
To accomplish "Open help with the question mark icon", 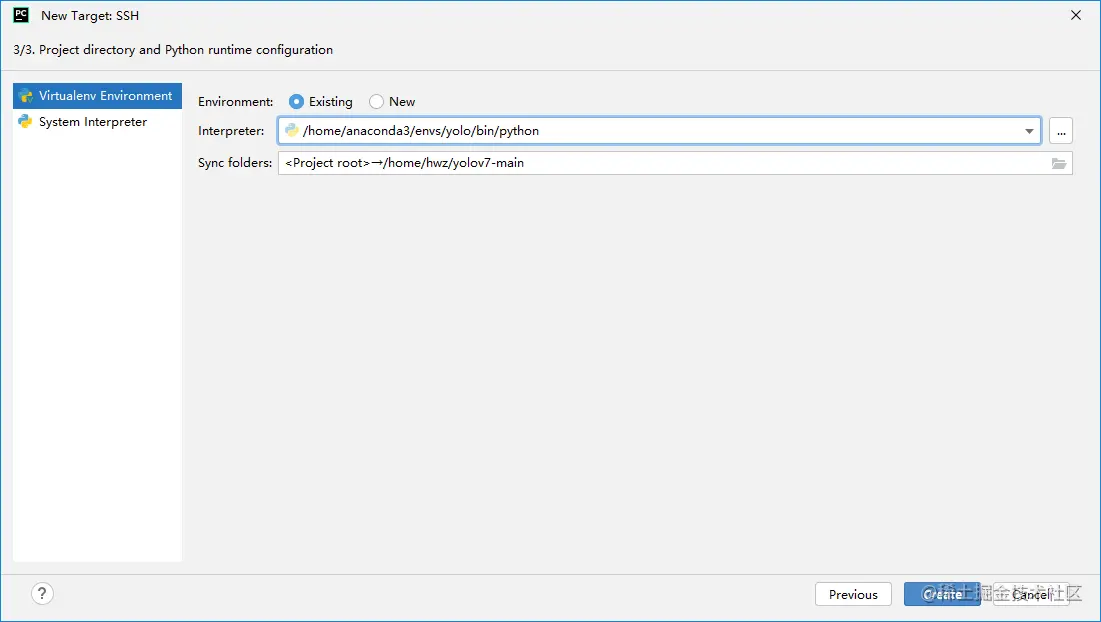I will 42,594.
